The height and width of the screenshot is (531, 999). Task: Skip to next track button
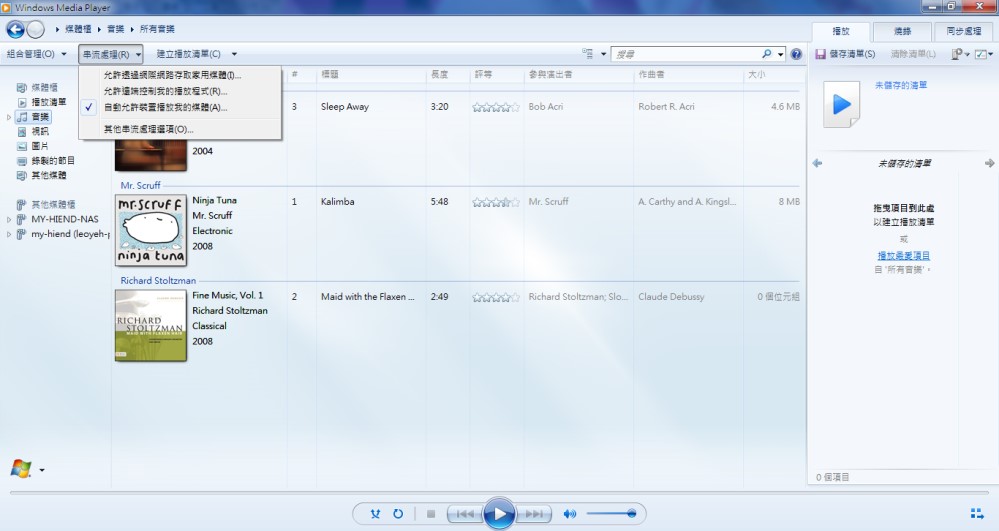pyautogui.click(x=534, y=514)
